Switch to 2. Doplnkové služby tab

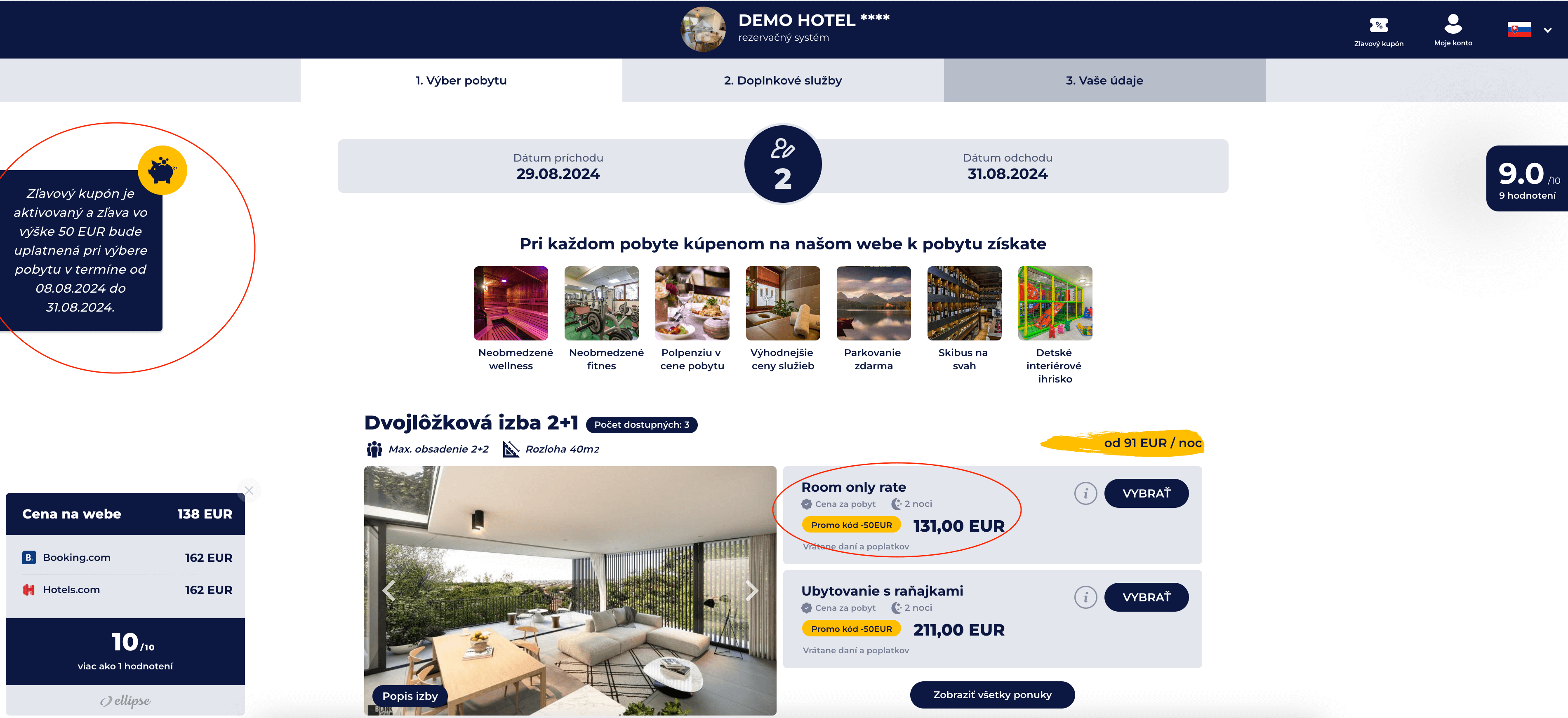pyautogui.click(x=782, y=80)
